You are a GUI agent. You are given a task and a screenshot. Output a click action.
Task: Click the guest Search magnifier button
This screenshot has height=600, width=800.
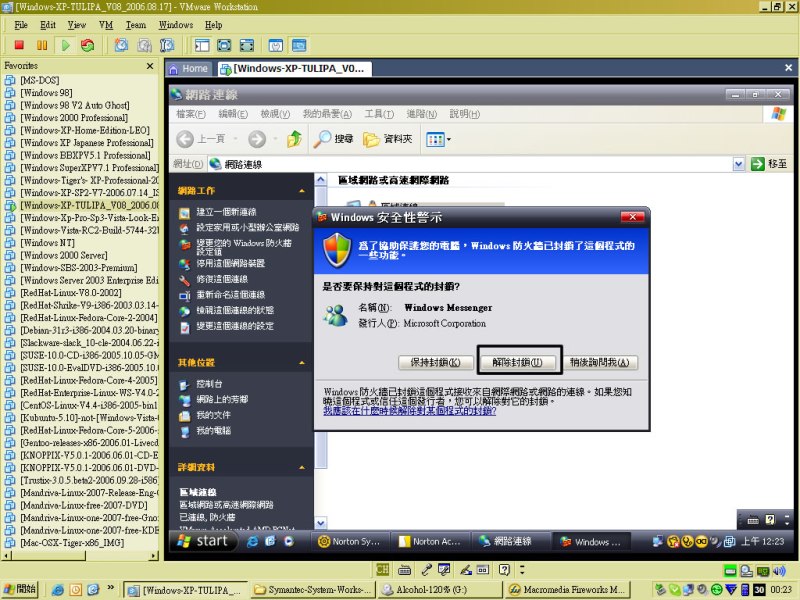pyautogui.click(x=333, y=139)
